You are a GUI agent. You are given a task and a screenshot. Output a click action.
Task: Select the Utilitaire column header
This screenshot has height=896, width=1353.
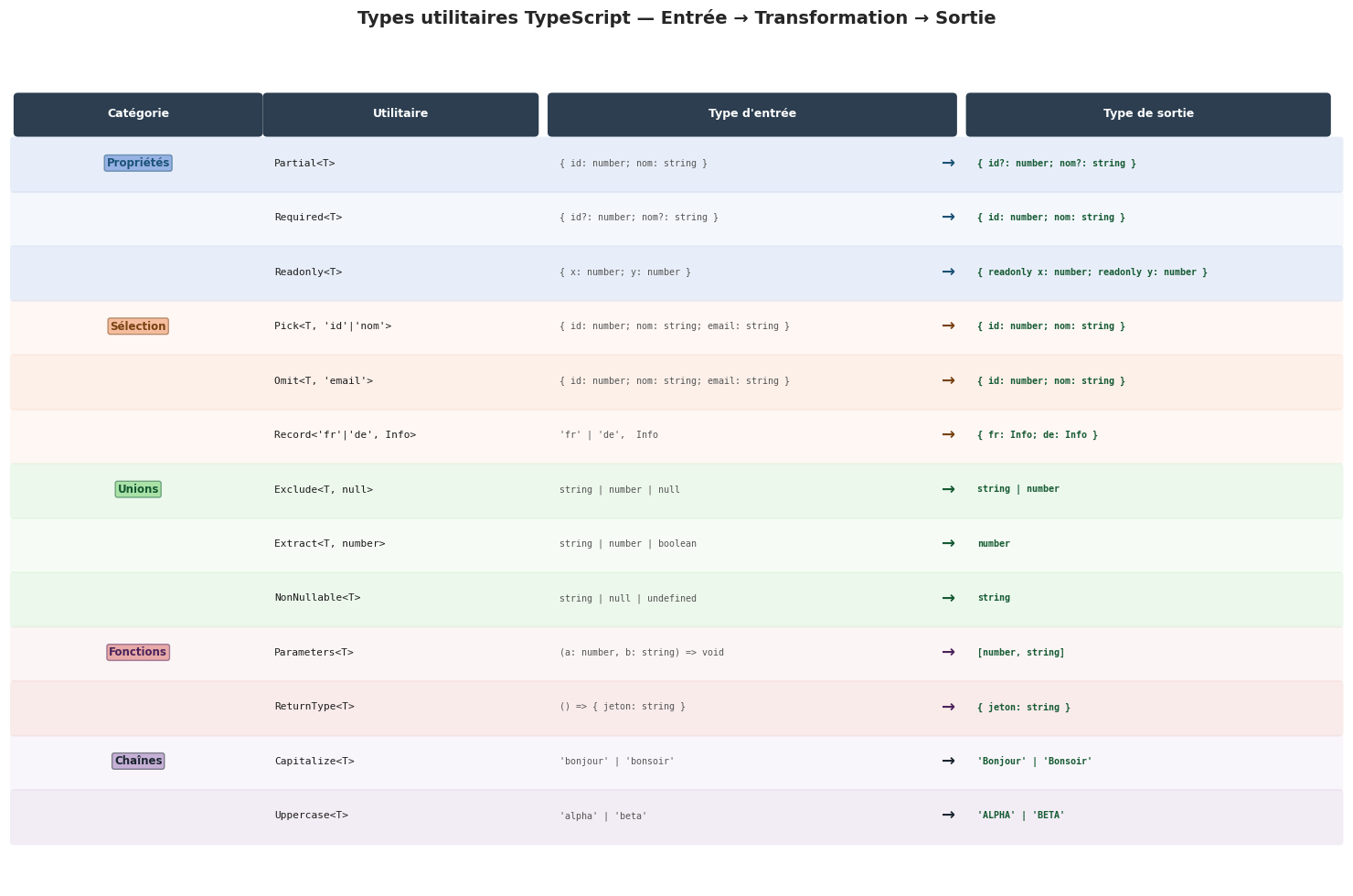click(x=400, y=114)
